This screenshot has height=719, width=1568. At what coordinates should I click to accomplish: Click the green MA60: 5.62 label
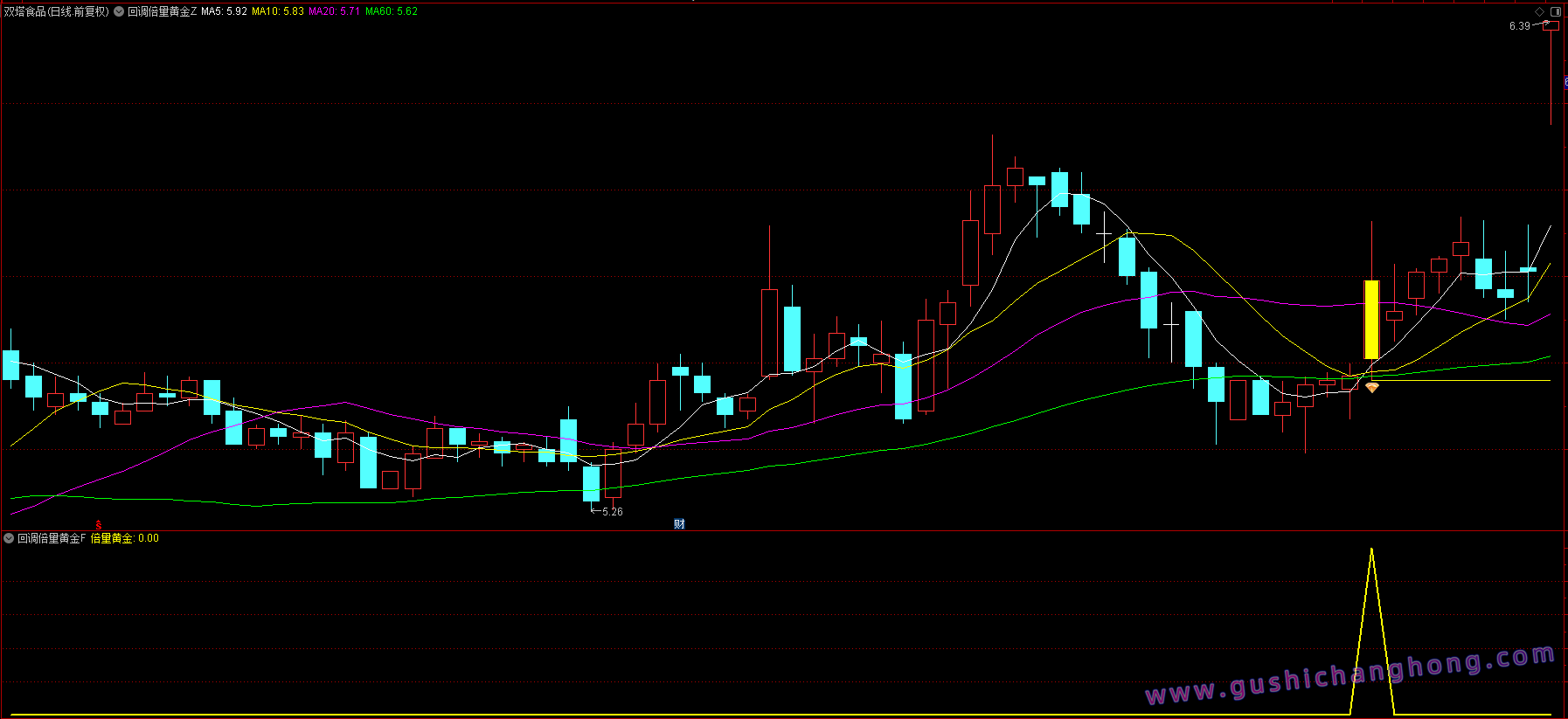(x=392, y=11)
